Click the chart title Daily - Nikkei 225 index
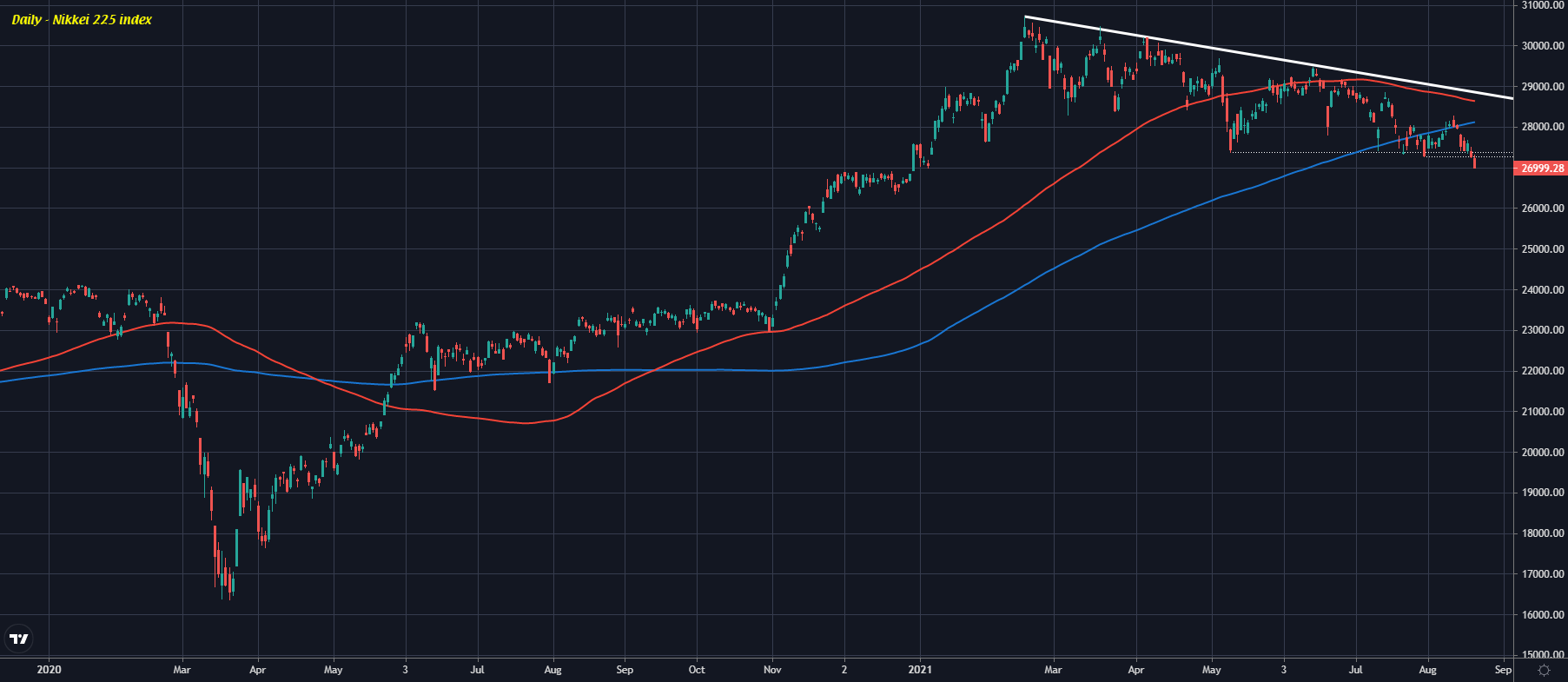The image size is (1568, 682). pos(82,19)
